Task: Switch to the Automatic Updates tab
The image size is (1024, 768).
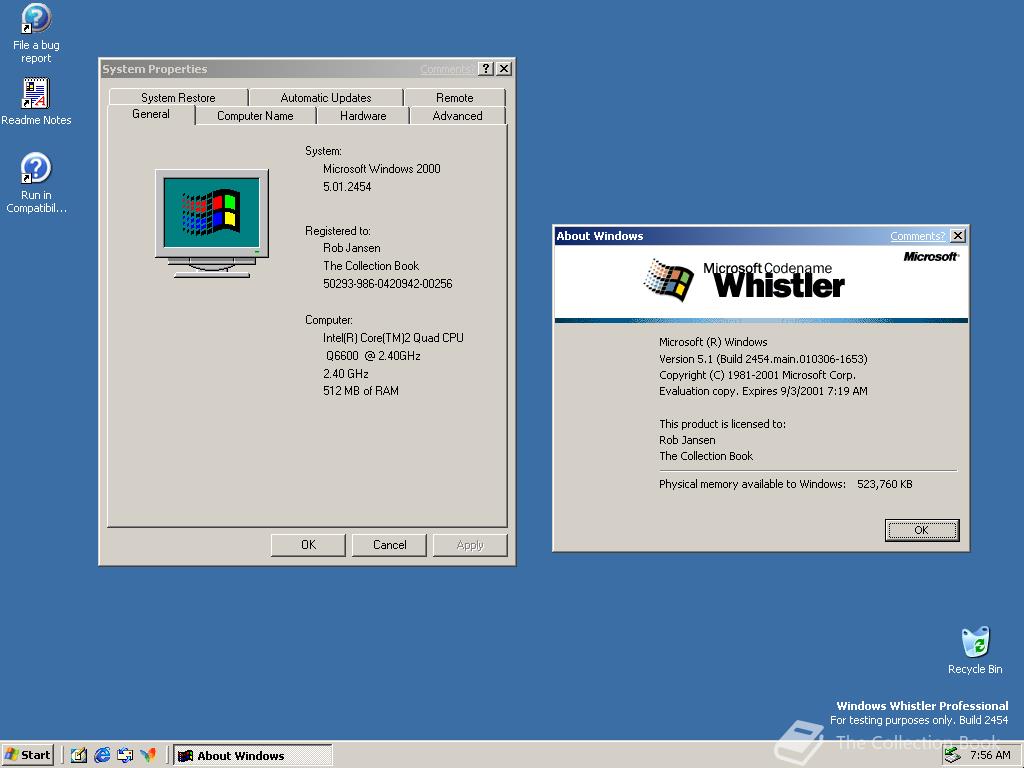Action: pos(326,97)
